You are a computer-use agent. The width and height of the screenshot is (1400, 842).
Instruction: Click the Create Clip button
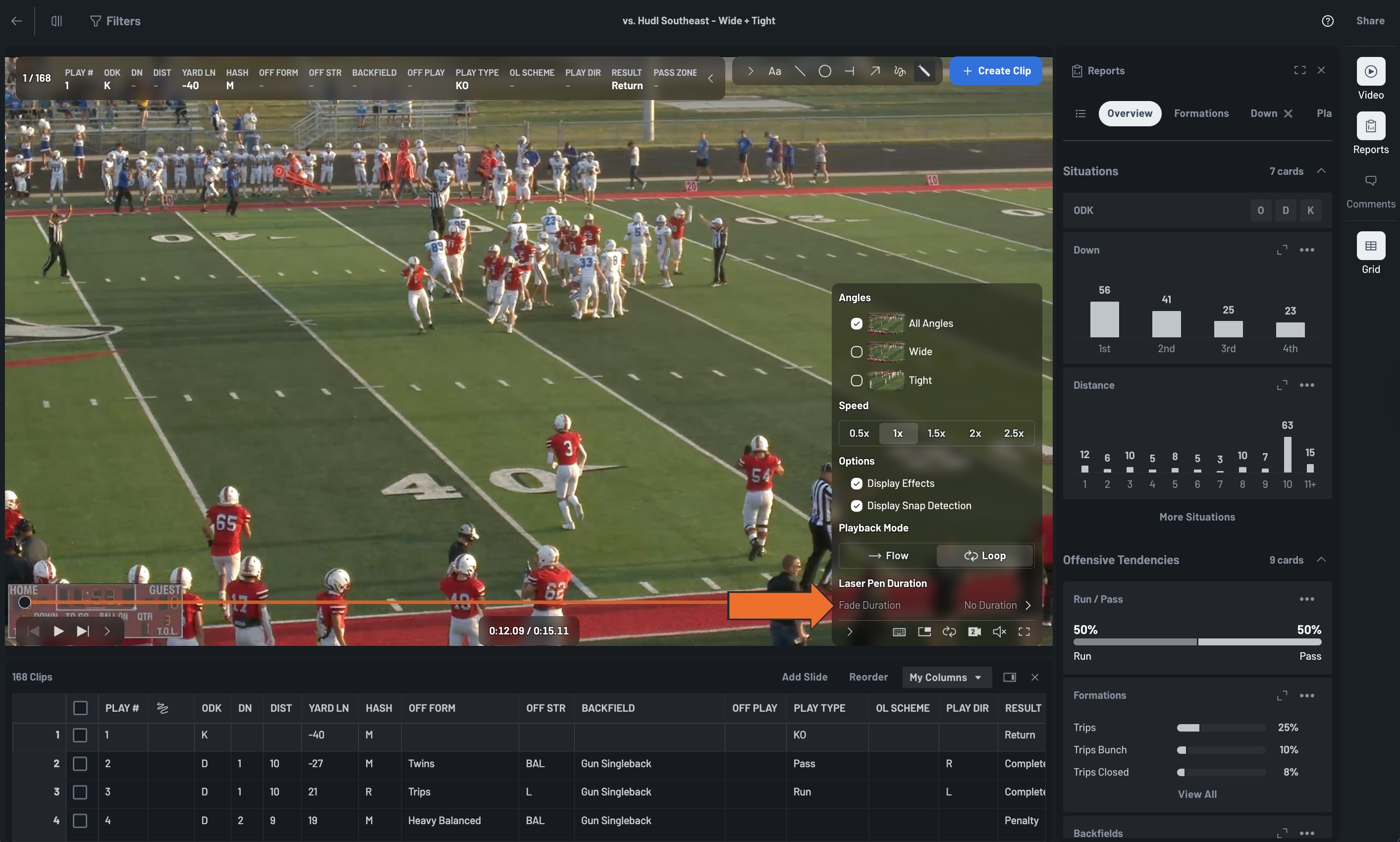coord(996,71)
